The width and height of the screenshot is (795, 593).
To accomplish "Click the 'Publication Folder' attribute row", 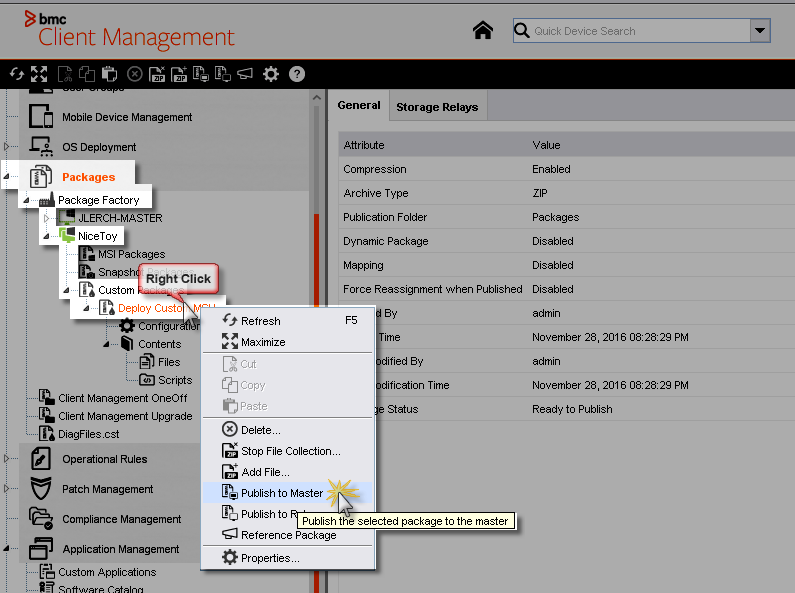I will pos(567,217).
